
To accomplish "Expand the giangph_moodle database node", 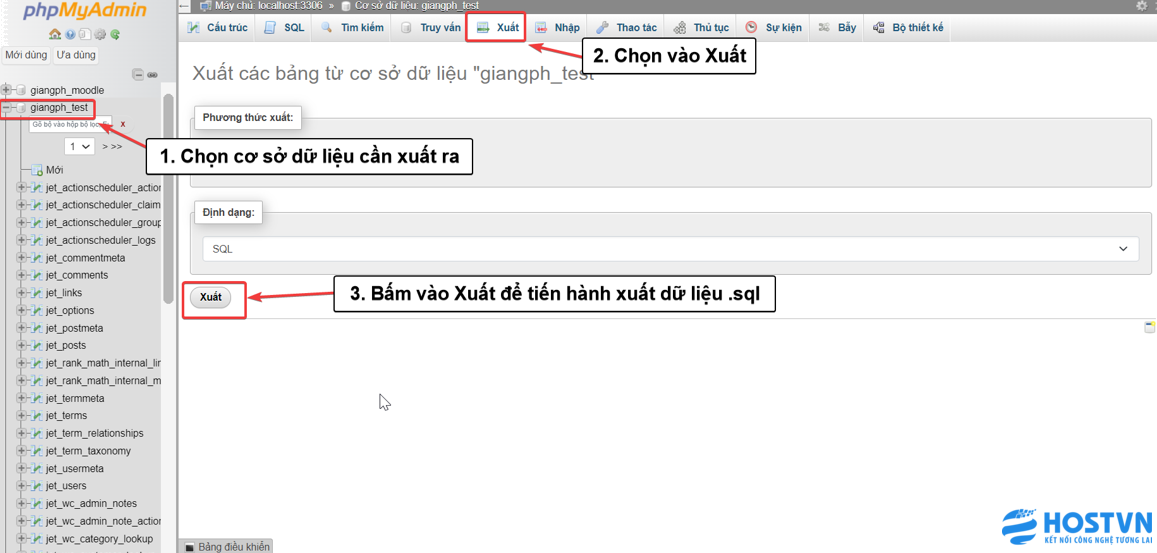I will click(7, 90).
